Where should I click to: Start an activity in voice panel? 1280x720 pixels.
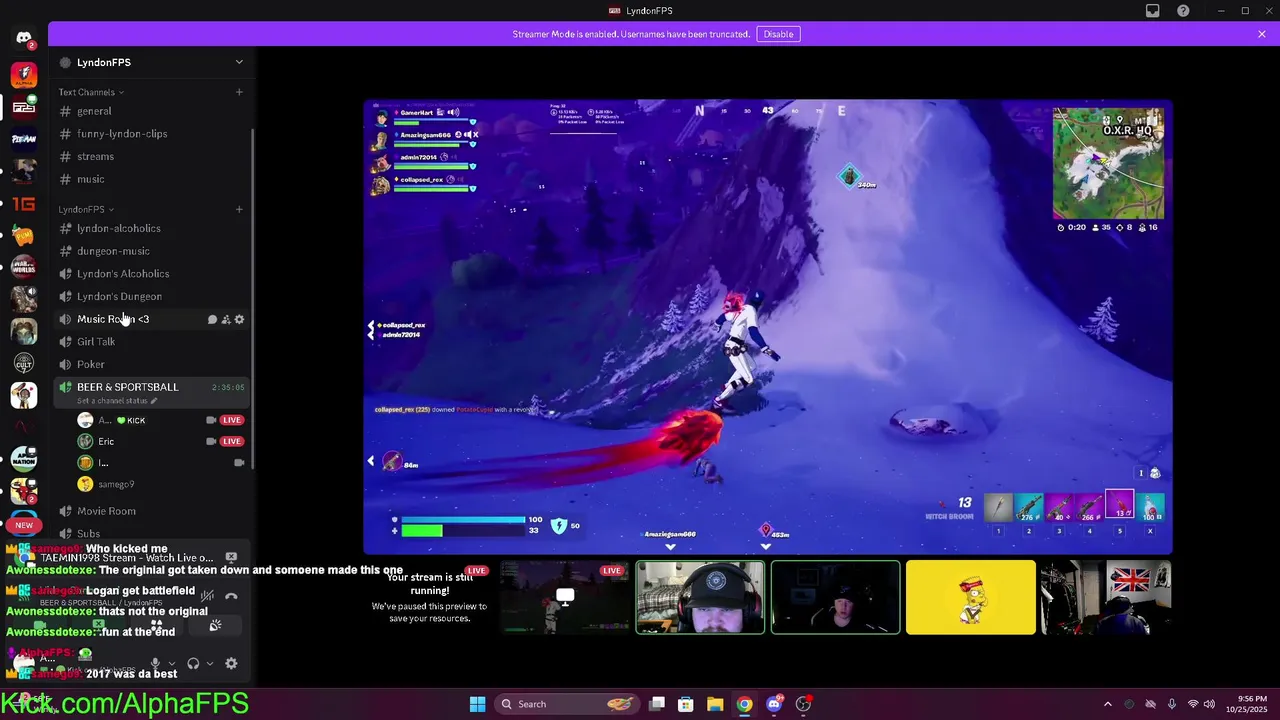click(x=156, y=626)
